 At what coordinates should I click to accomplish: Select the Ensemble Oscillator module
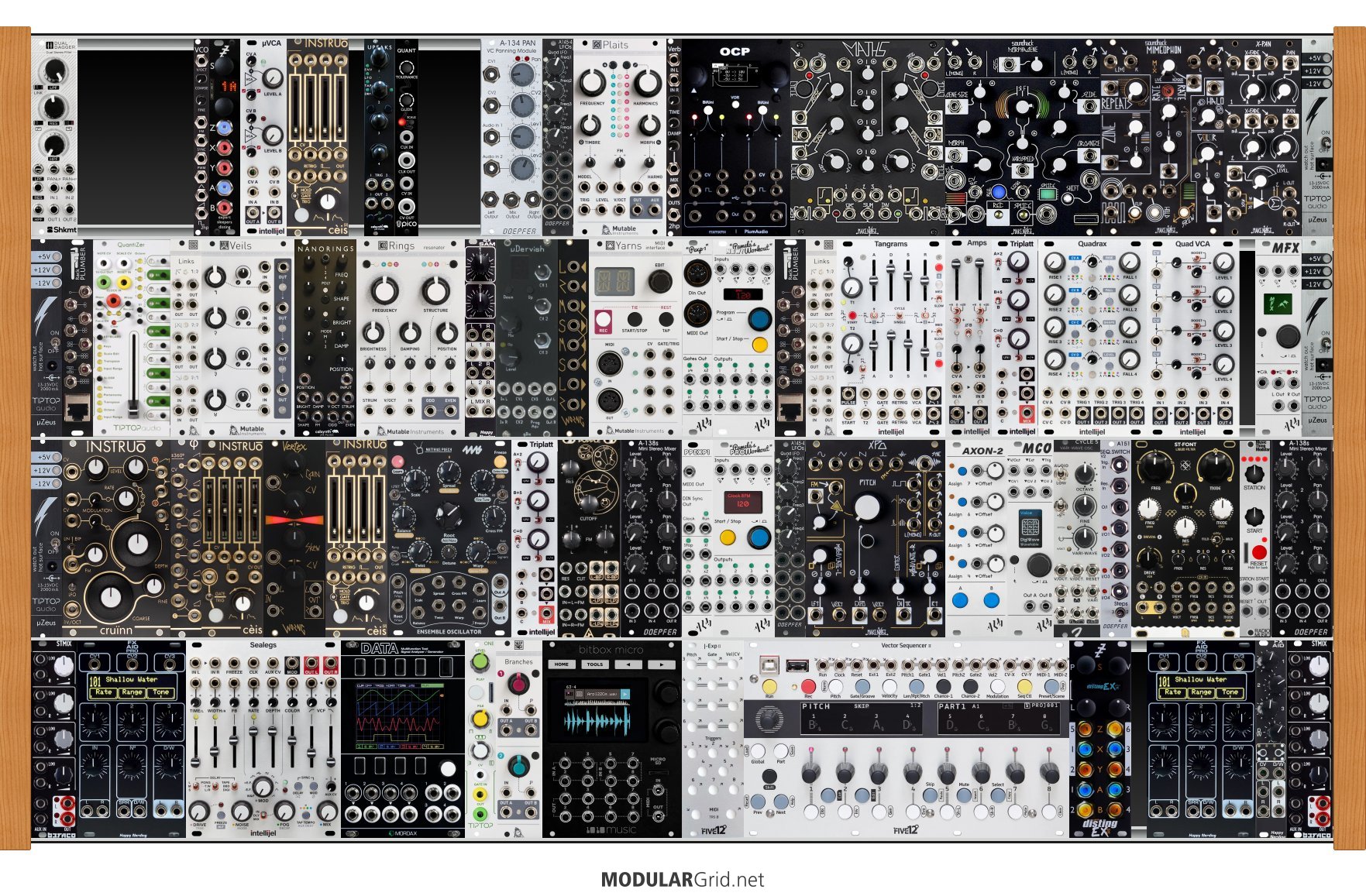[x=449, y=538]
